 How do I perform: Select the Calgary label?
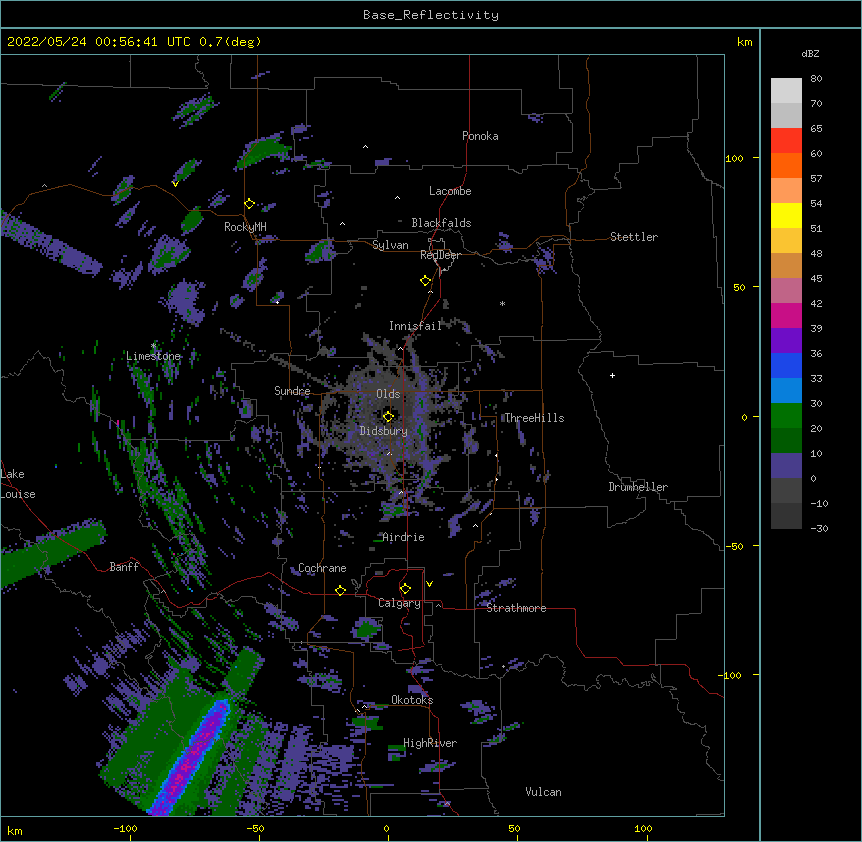point(399,603)
